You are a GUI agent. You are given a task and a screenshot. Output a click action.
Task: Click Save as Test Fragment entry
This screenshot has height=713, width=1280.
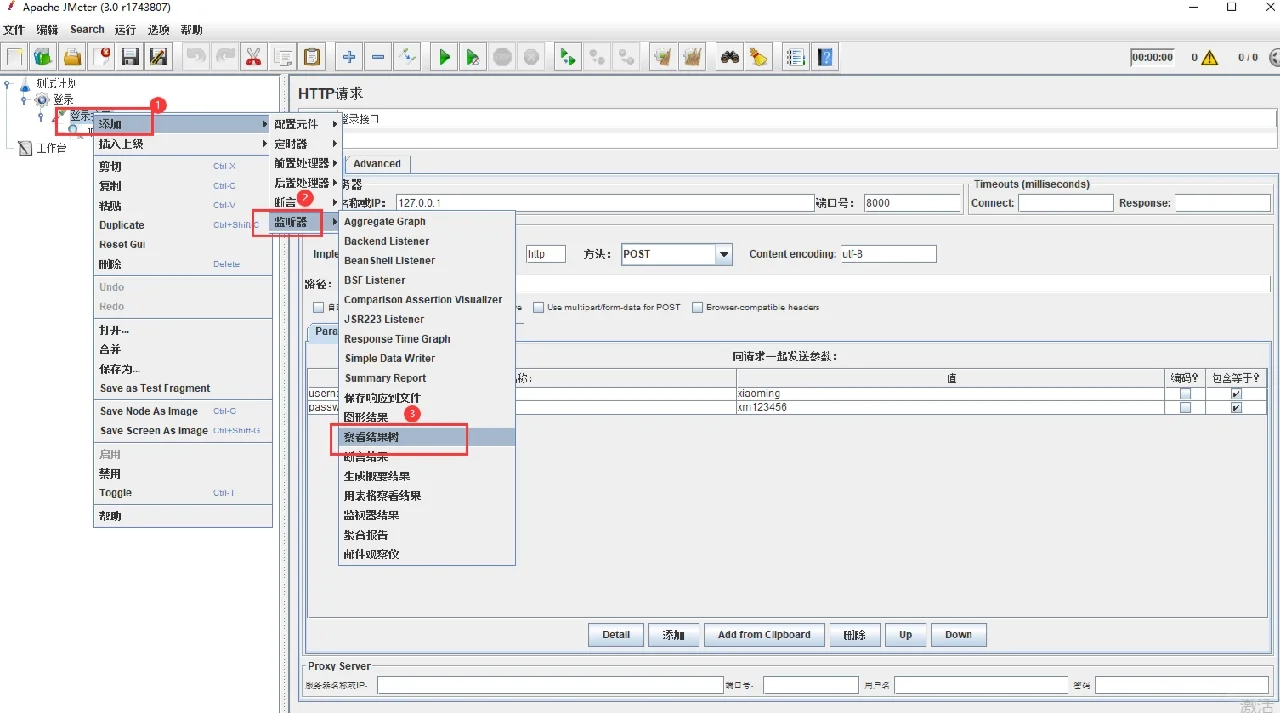(183, 388)
